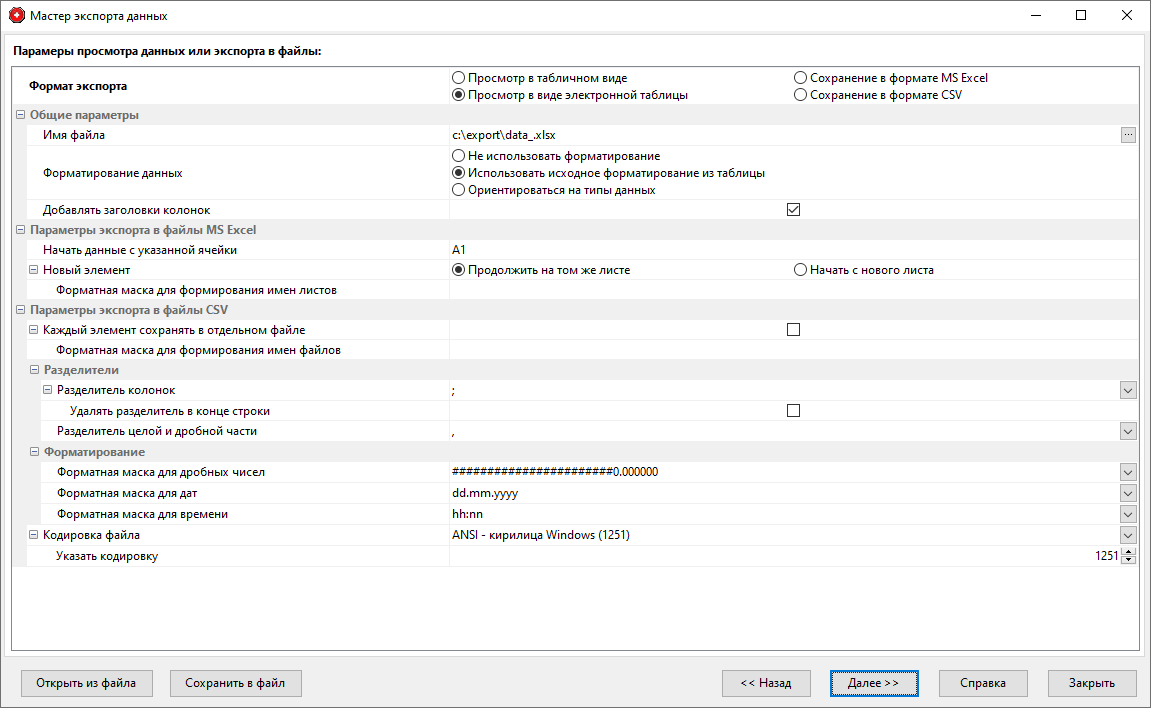Choose "Сохранение в формате CSV" export format

click(800, 95)
